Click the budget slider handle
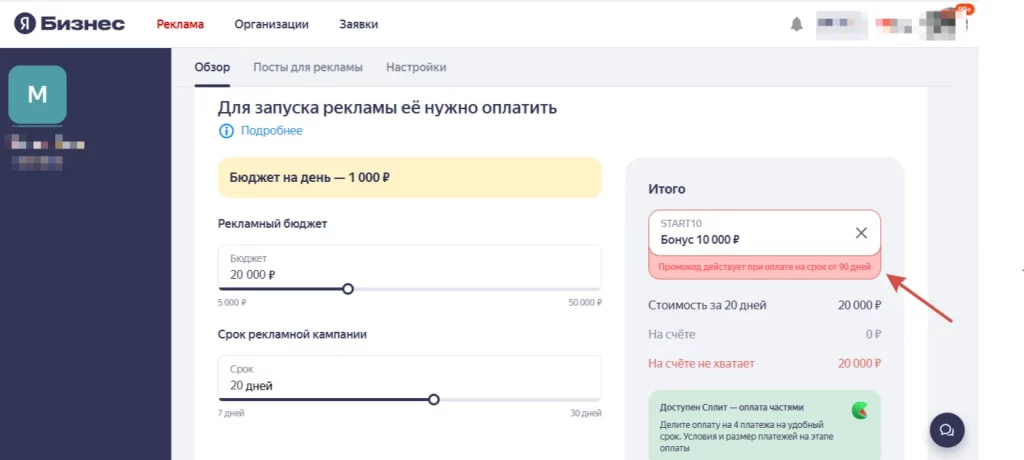The width and height of the screenshot is (1024, 460). click(348, 289)
